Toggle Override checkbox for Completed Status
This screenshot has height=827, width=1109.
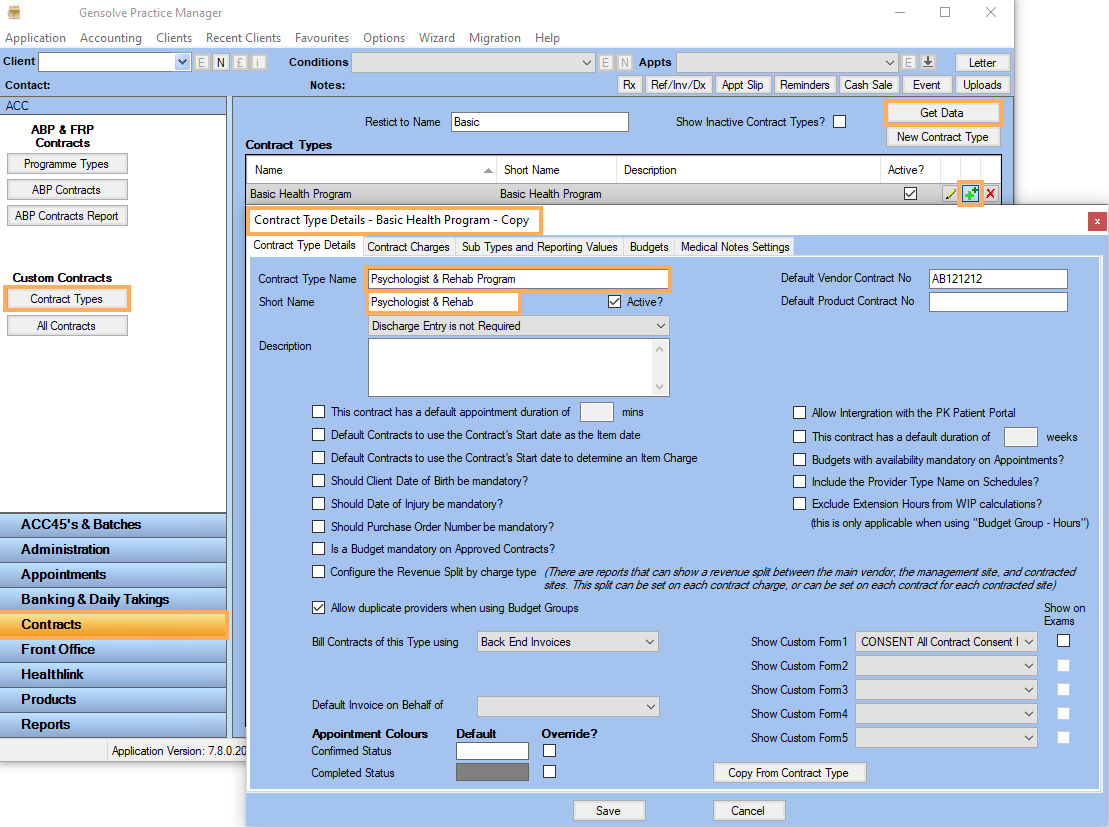coord(550,772)
